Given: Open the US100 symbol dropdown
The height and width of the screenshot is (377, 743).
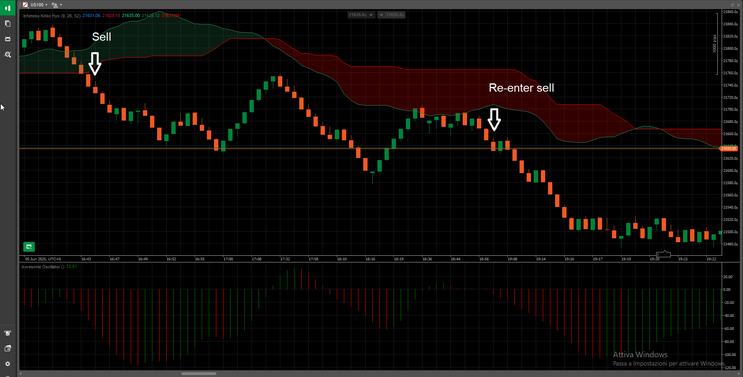Looking at the screenshot, I should point(39,4).
